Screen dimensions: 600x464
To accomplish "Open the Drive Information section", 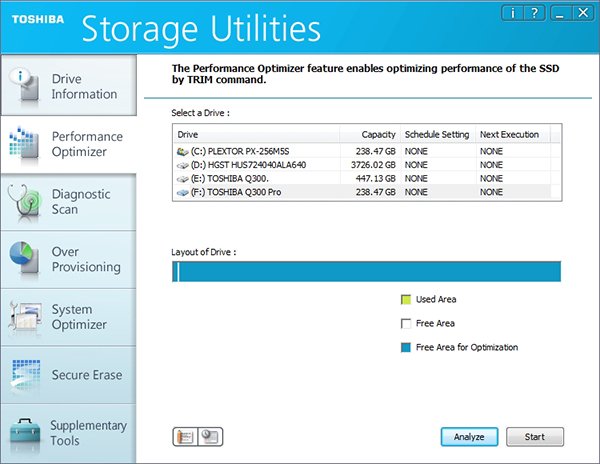I will click(68, 85).
